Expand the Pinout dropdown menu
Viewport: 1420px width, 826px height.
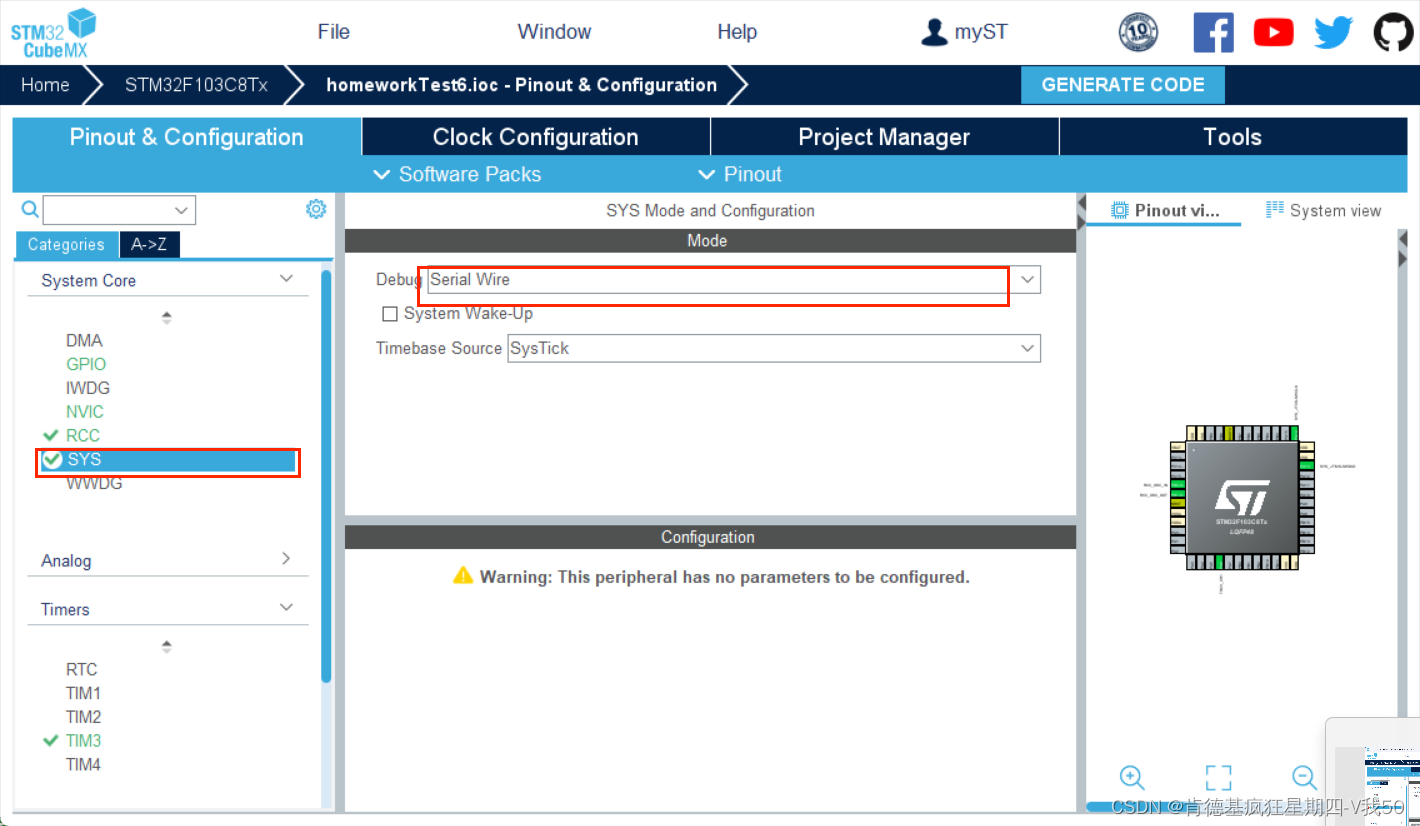(739, 174)
